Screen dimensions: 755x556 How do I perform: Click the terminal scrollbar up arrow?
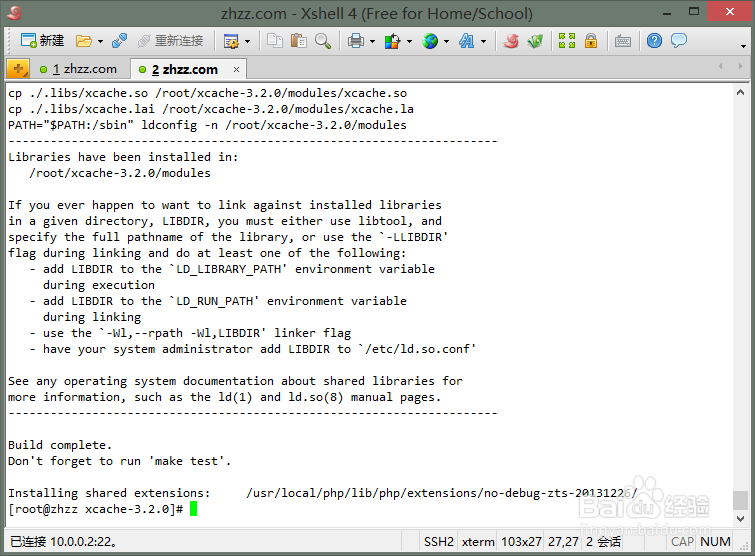pyautogui.click(x=741, y=92)
